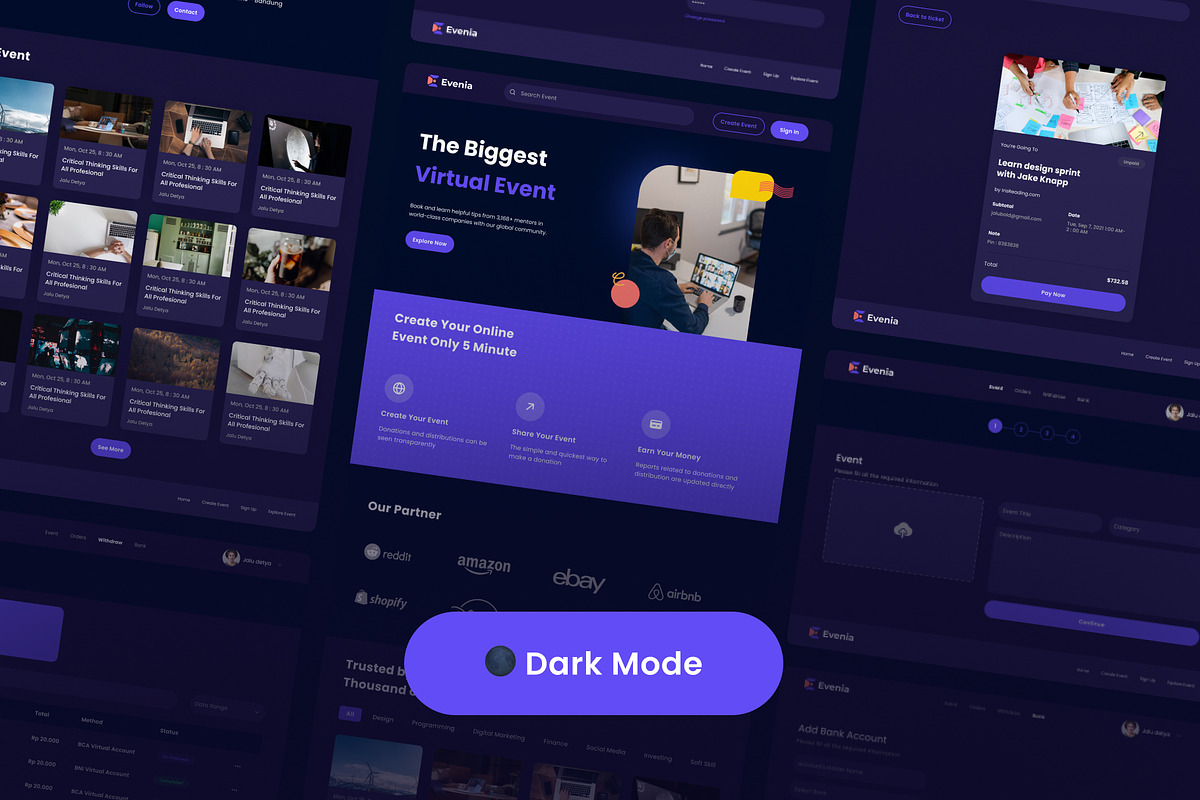The width and height of the screenshot is (1200, 800).
Task: Click the large Dark Mode pill button
Action: click(594, 663)
